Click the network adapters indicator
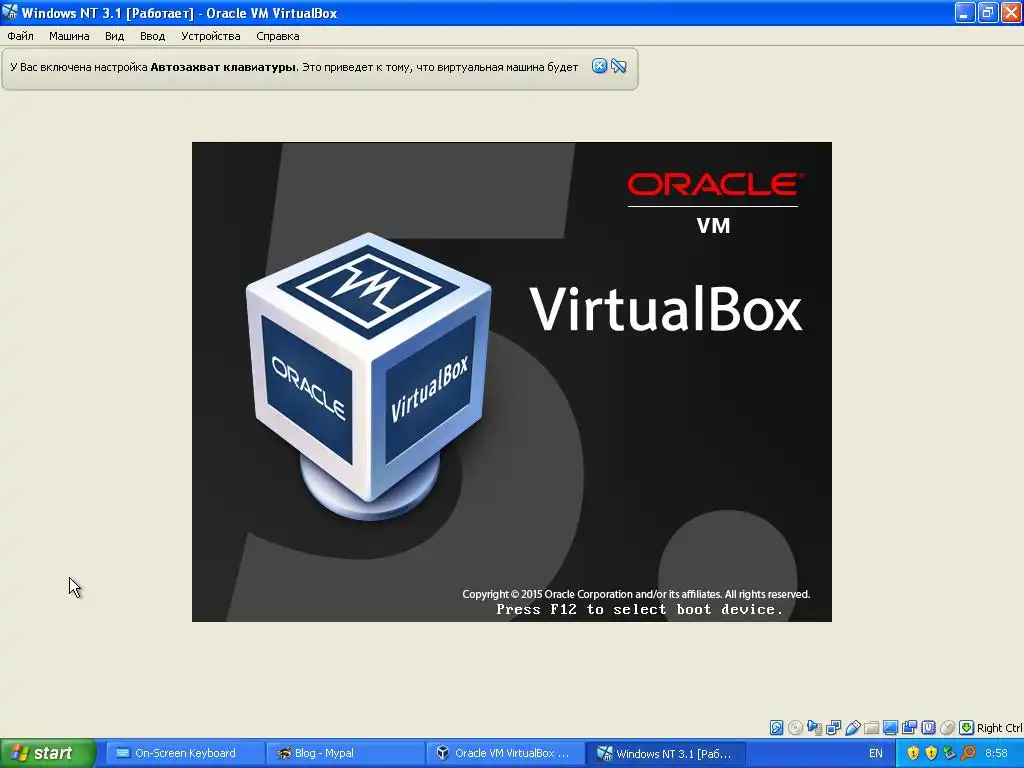 pos(833,728)
